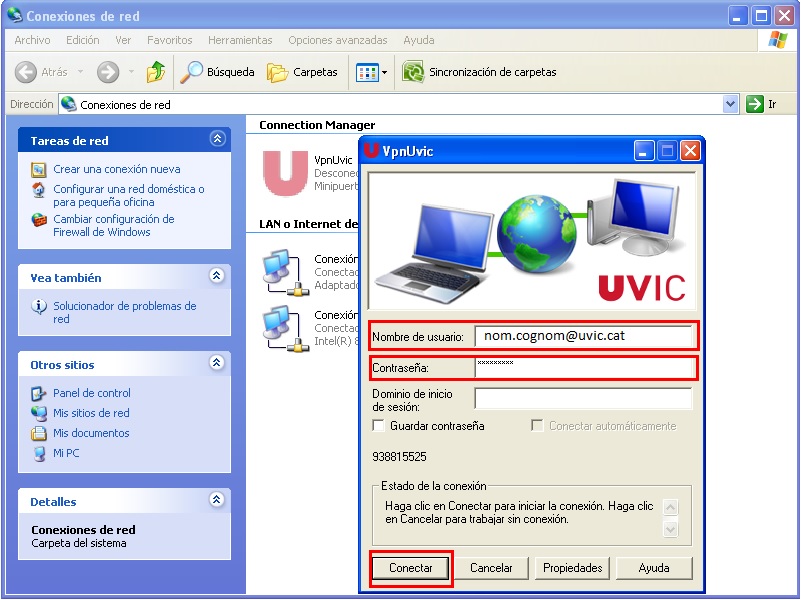
Task: Click Crear una conexión nueva icon
Action: pos(38,169)
